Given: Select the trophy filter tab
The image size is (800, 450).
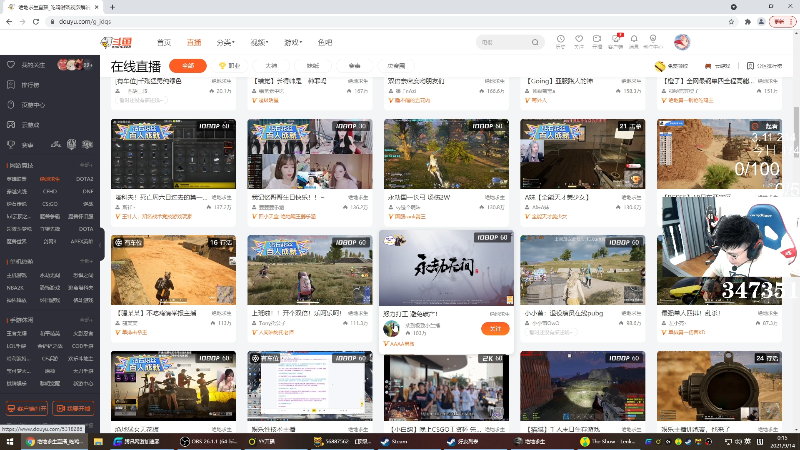Looking at the screenshot, I should click(230, 66).
